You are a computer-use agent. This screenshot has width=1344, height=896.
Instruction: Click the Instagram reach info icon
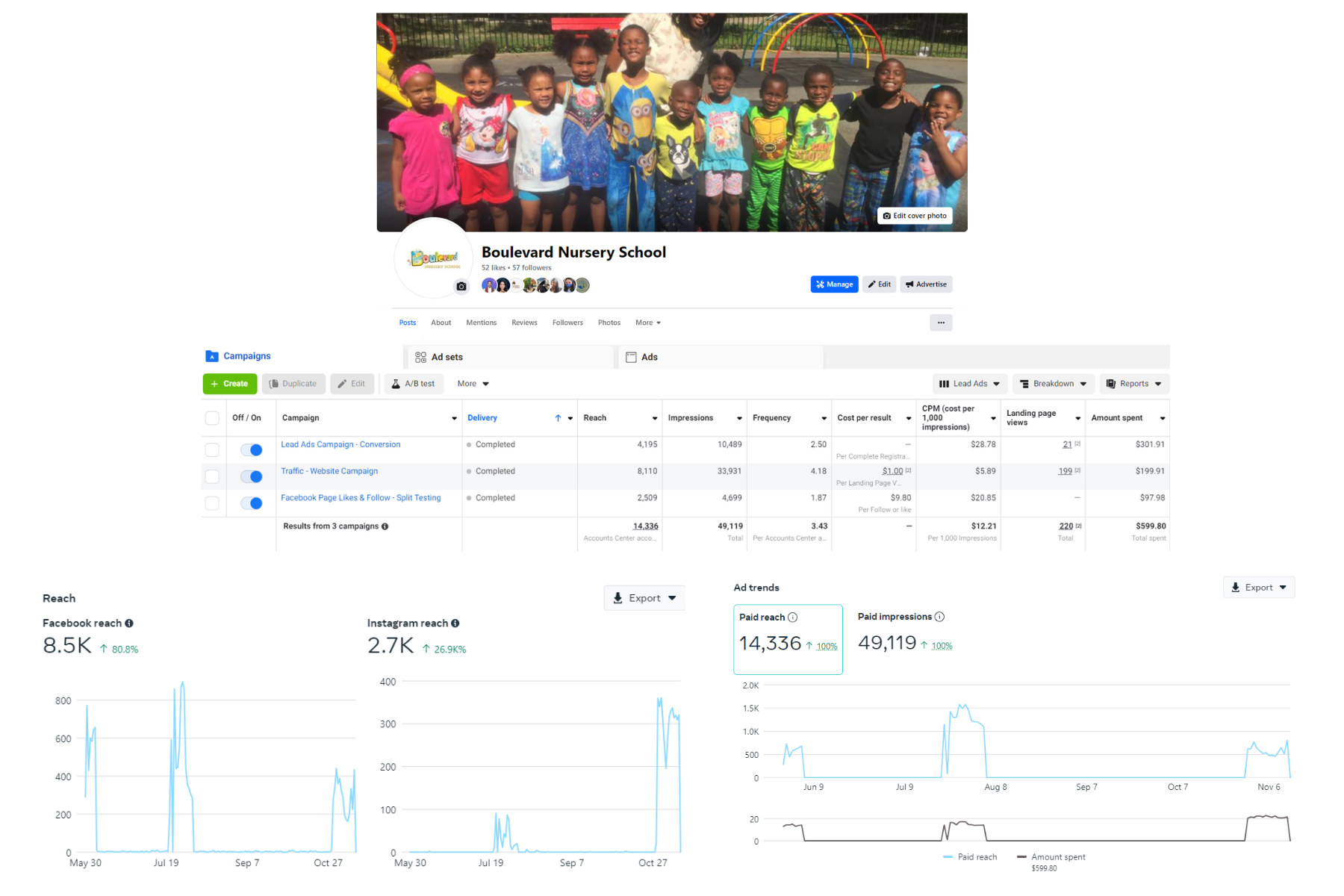click(x=455, y=623)
